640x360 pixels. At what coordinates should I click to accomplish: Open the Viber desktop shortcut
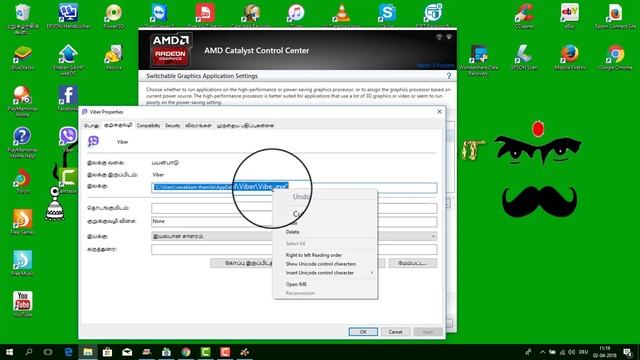click(68, 139)
